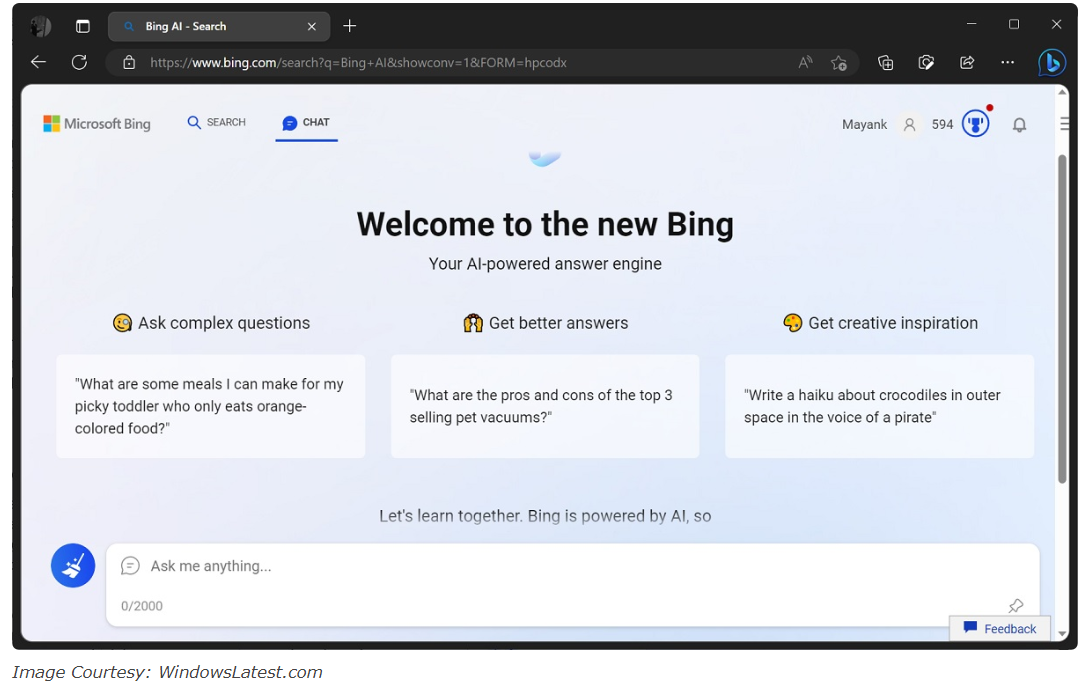The height and width of the screenshot is (682, 1082).
Task: Click the 'Your AI-powered answer engine' subtitle
Action: click(x=545, y=264)
